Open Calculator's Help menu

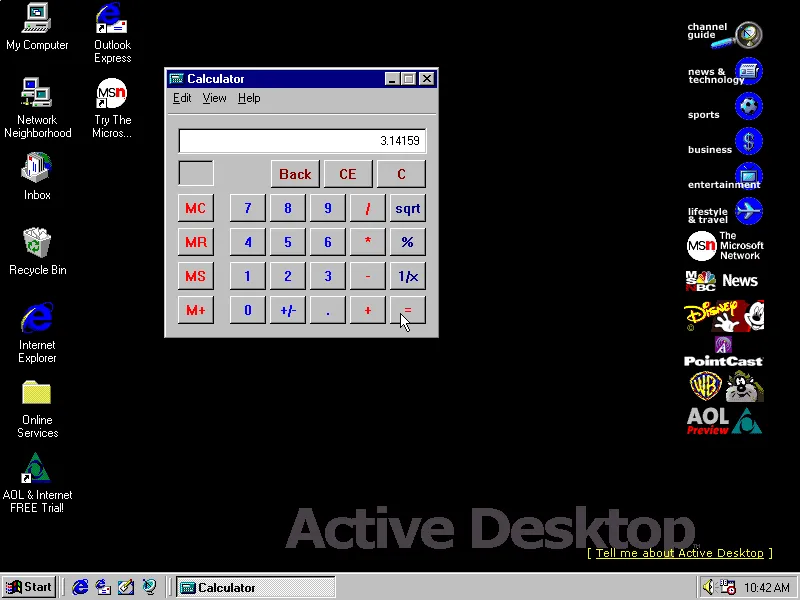(249, 98)
